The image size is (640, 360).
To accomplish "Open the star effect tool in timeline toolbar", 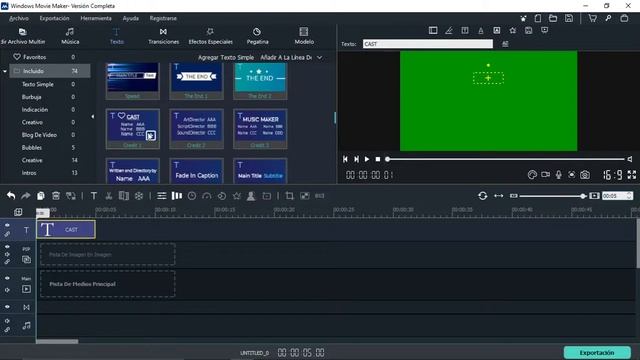I will [x=237, y=196].
